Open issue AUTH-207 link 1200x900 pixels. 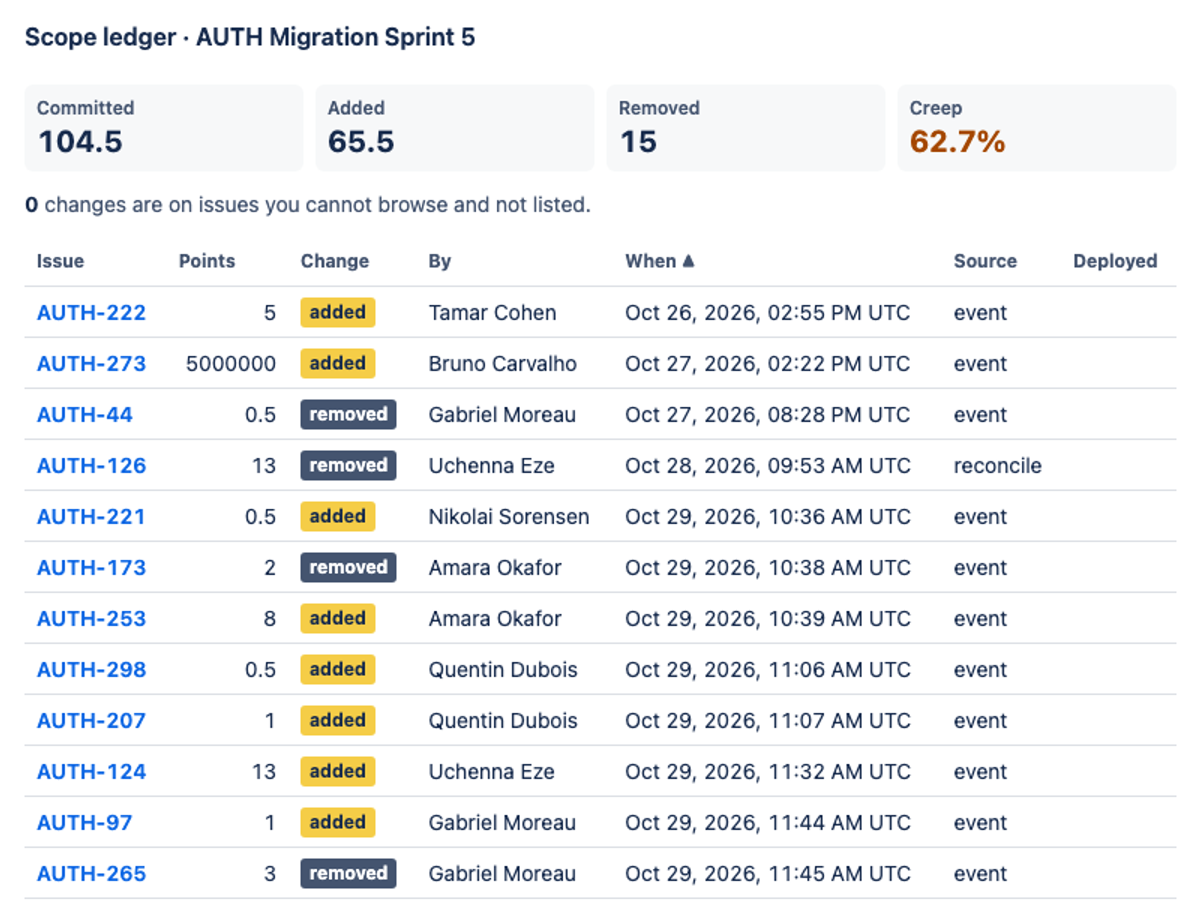[91, 720]
